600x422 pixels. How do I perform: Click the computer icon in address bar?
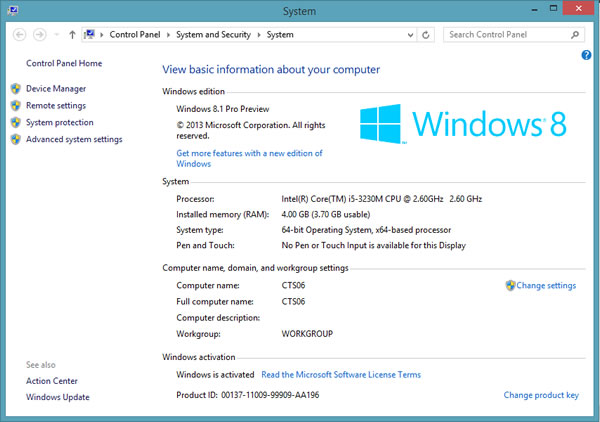pos(91,34)
